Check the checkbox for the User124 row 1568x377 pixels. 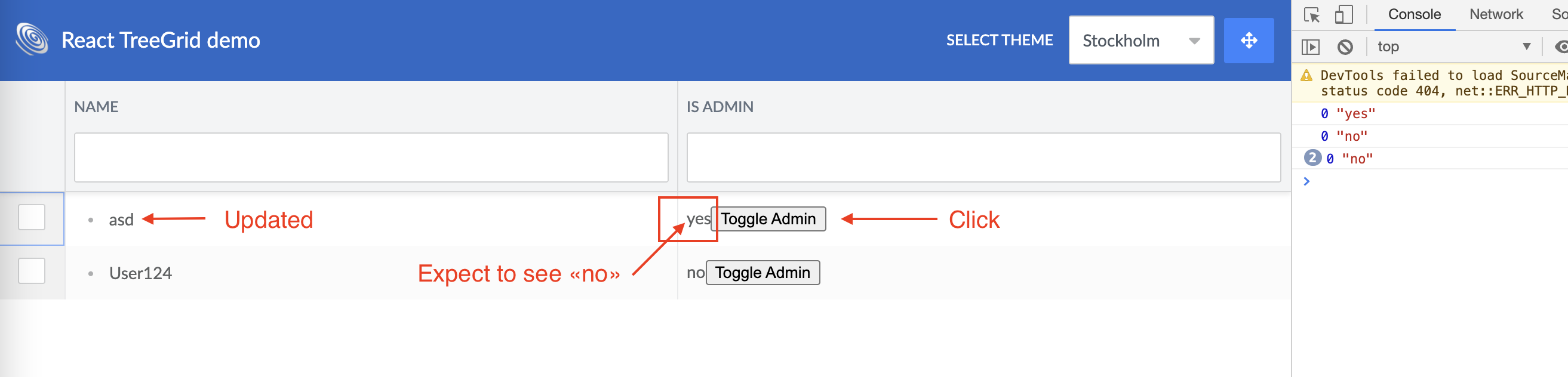click(x=32, y=271)
